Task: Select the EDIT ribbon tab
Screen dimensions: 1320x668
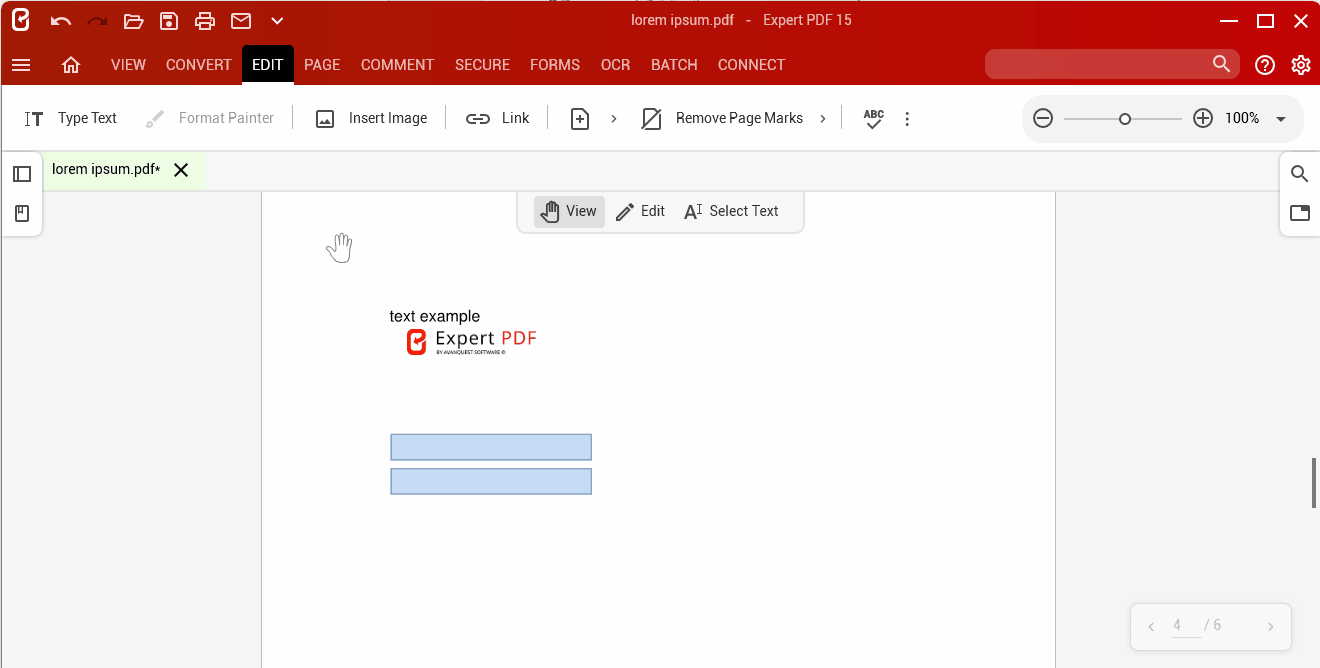Action: click(x=268, y=65)
